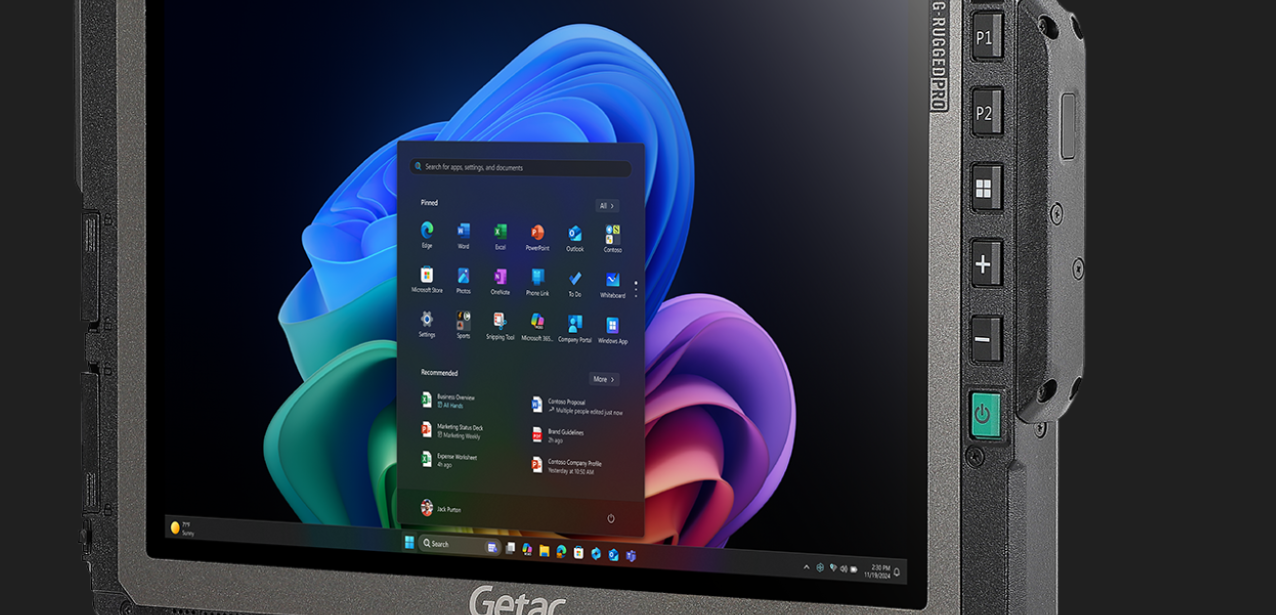Open Windows App from pinned grid

point(613,329)
